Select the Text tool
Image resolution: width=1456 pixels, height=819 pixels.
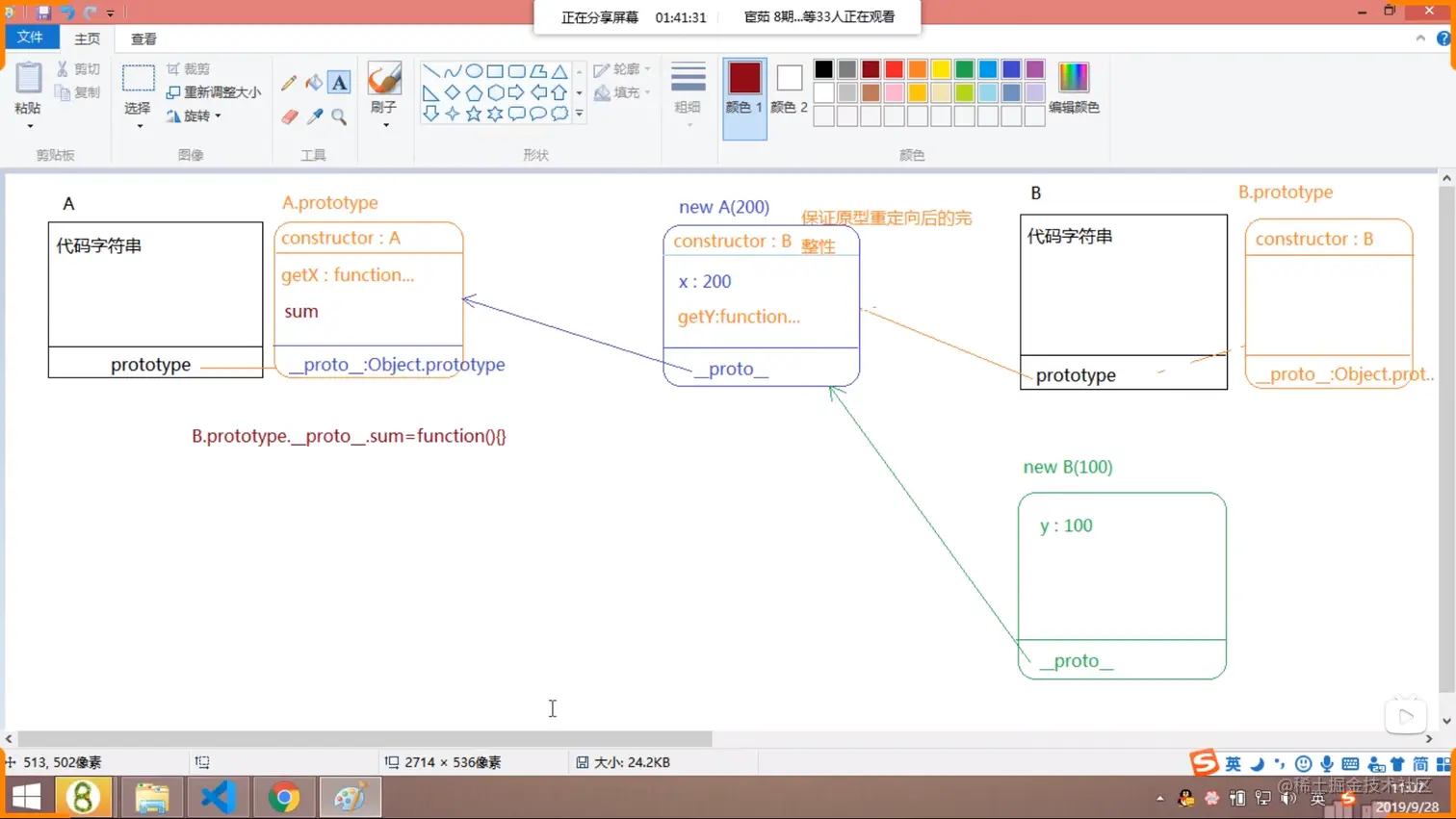coord(339,83)
